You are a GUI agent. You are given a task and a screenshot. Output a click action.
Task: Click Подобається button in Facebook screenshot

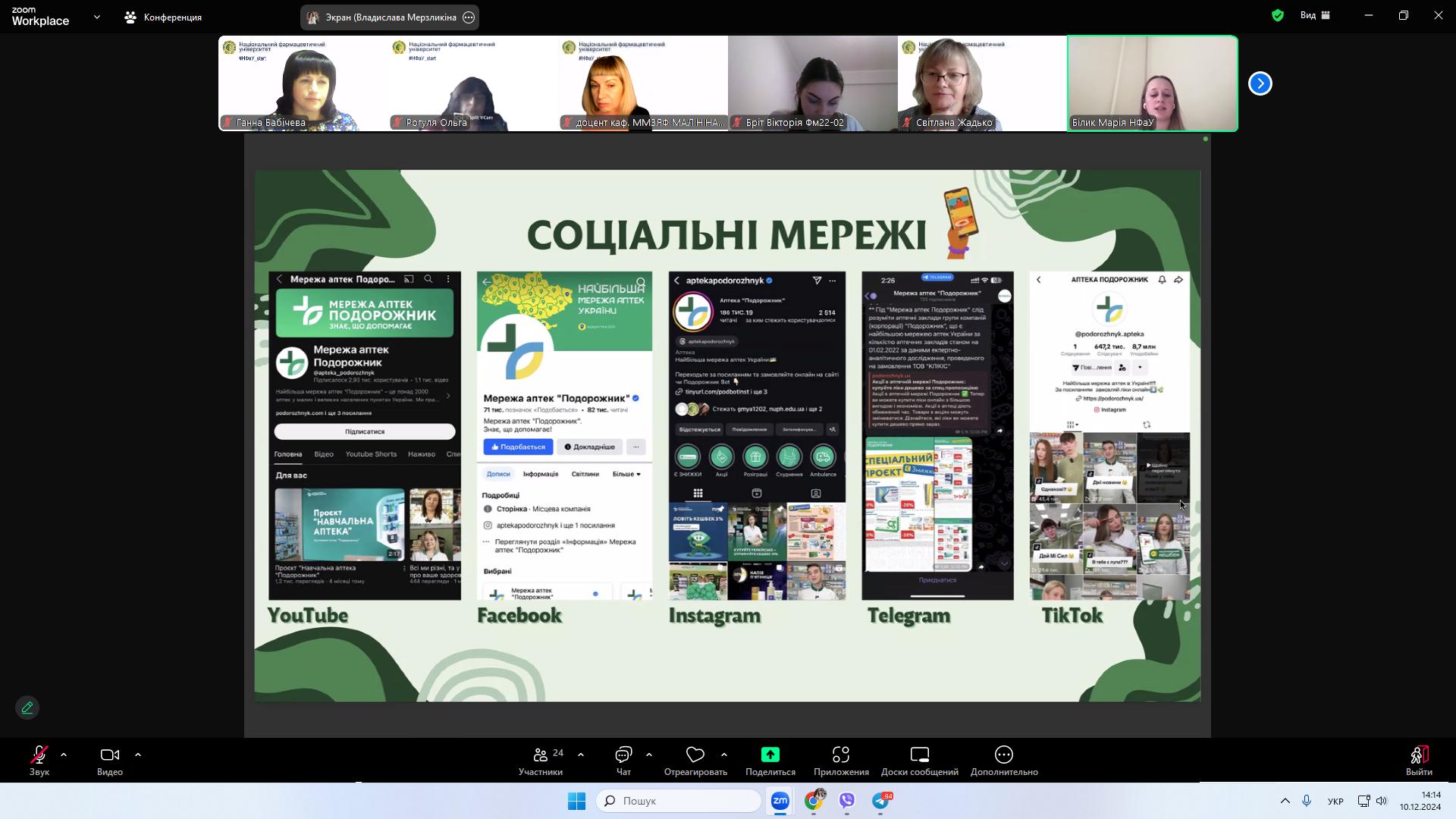click(x=519, y=447)
